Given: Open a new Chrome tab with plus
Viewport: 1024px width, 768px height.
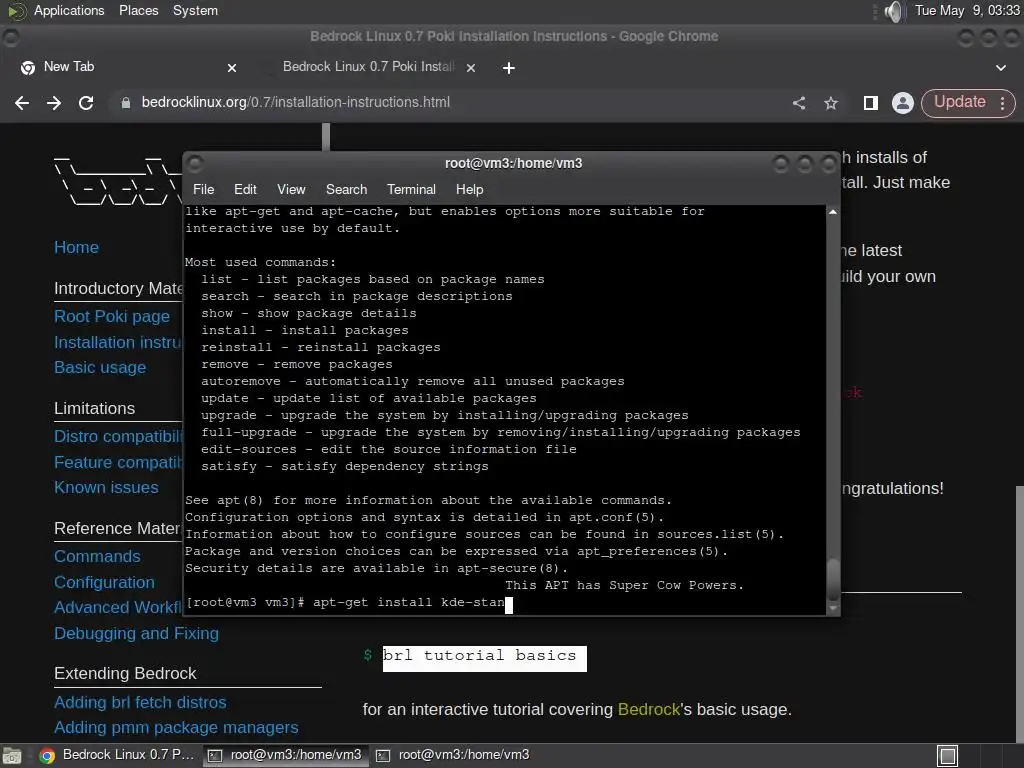Looking at the screenshot, I should [x=509, y=67].
